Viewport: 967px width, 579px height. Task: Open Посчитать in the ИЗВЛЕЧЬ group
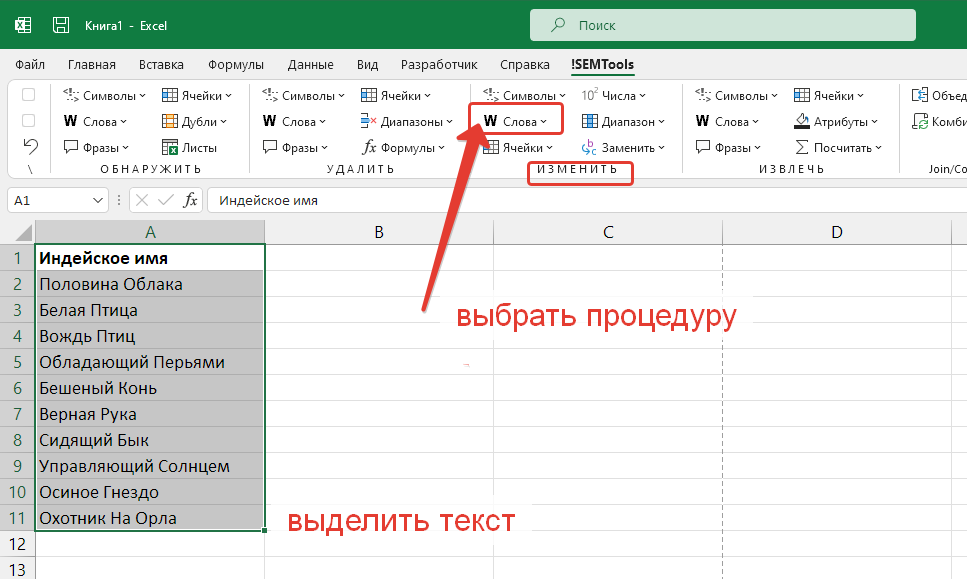838,147
